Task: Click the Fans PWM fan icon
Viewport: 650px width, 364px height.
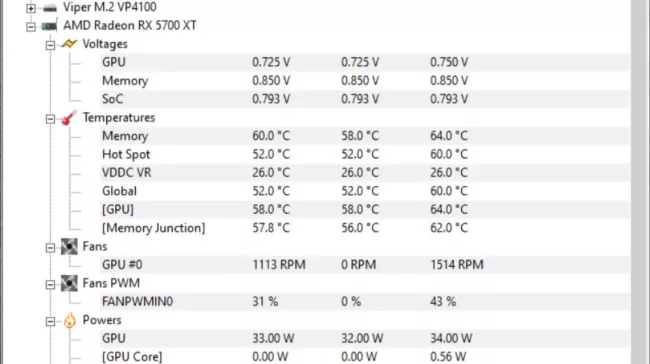Action: click(x=69, y=283)
